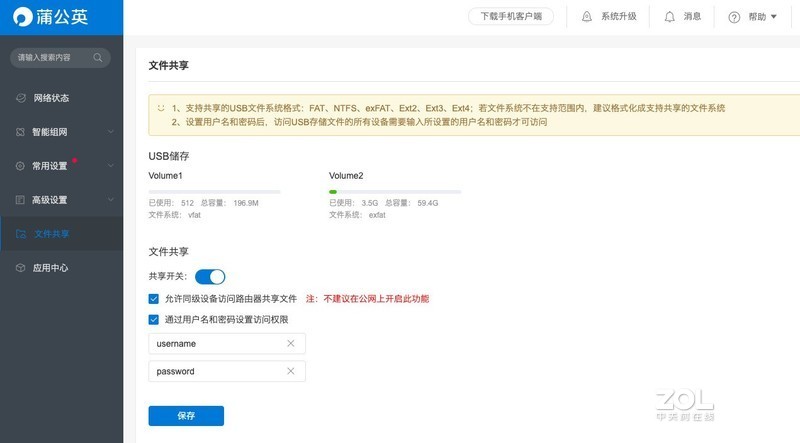Click the 文件系统: exfat text

(357, 215)
